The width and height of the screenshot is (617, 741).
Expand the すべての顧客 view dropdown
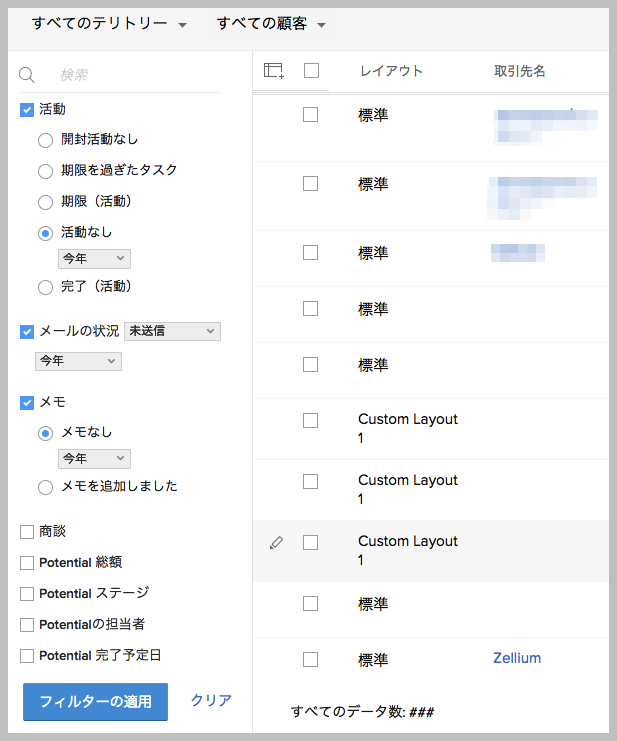[x=271, y=23]
